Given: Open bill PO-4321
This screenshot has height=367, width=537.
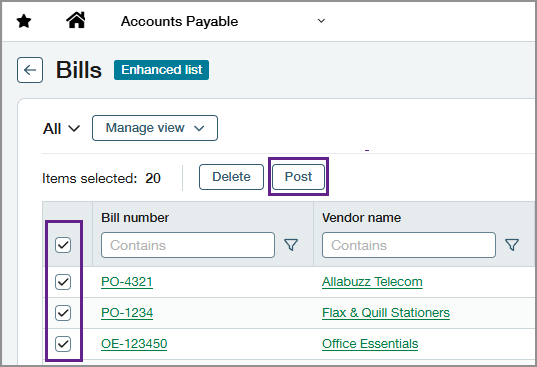Looking at the screenshot, I should tap(127, 282).
